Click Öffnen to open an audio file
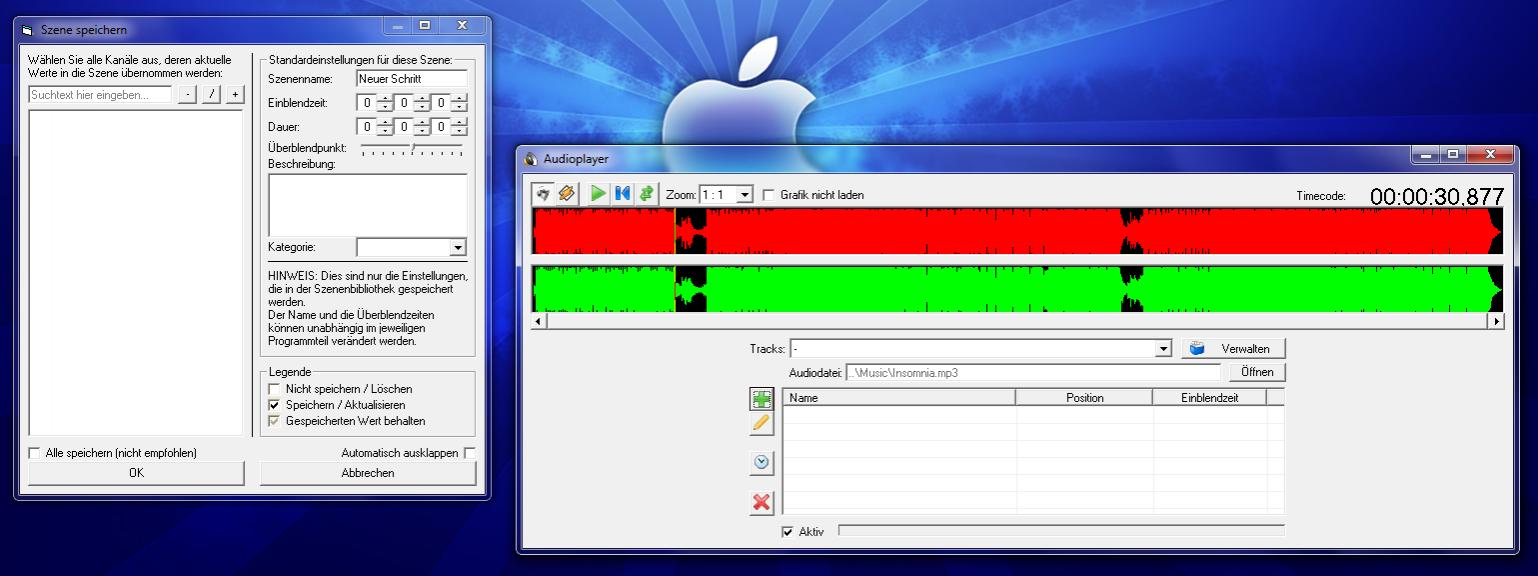Viewport: 1538px width, 576px height. click(1257, 372)
